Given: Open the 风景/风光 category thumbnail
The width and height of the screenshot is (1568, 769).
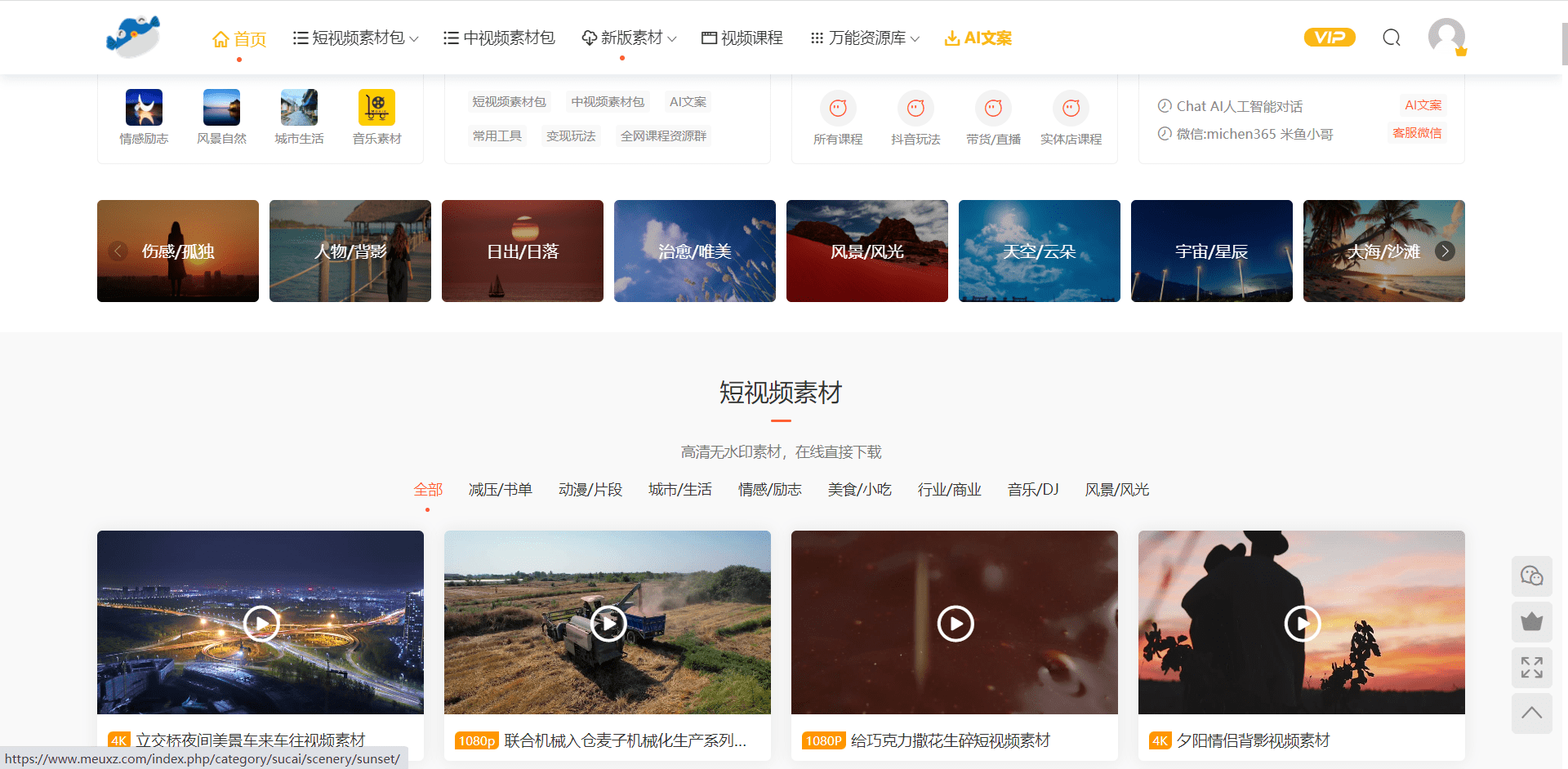Looking at the screenshot, I should [867, 251].
